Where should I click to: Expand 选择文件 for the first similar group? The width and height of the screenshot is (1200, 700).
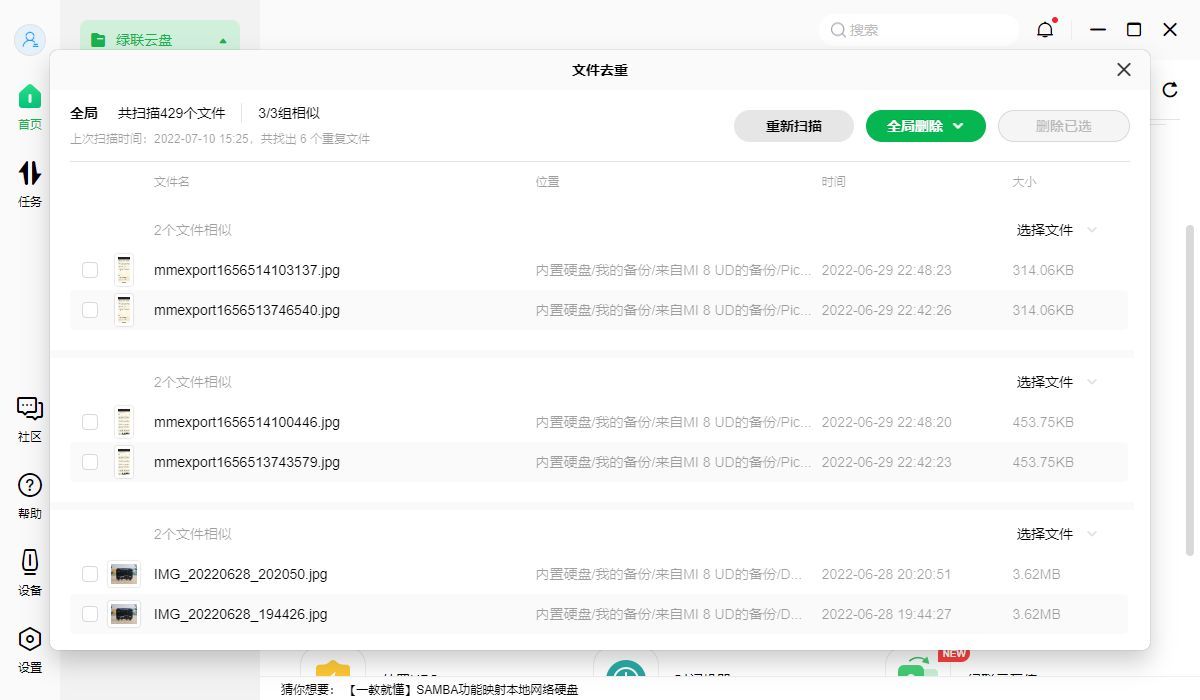click(x=1054, y=230)
